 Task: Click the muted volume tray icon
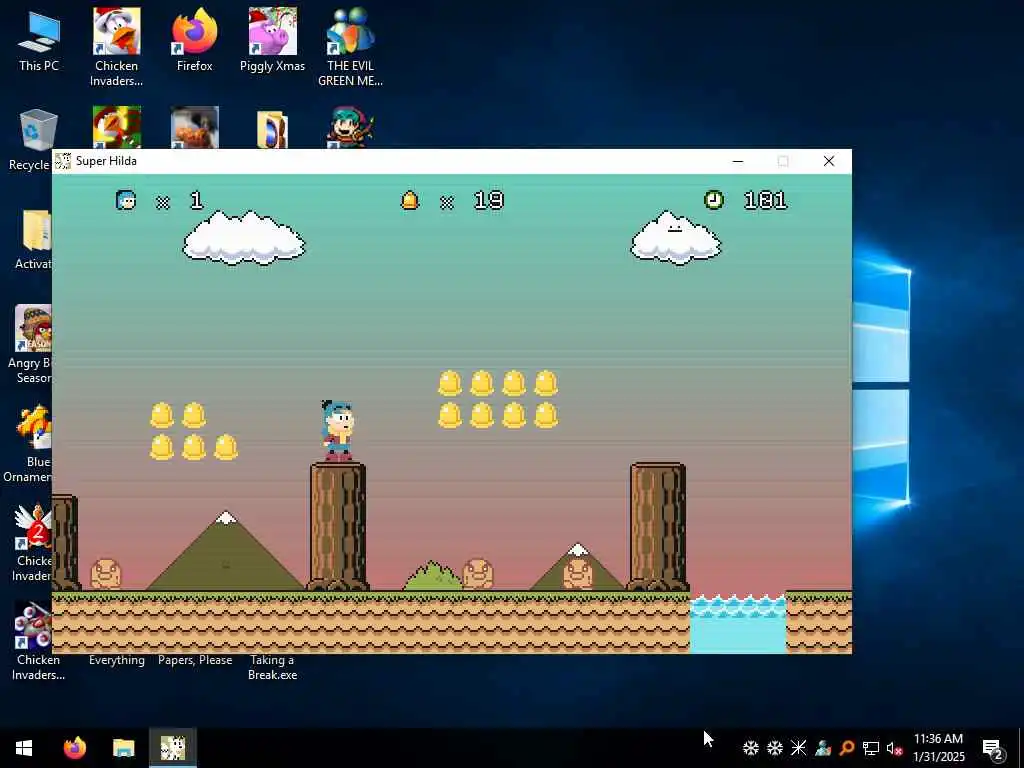(894, 748)
